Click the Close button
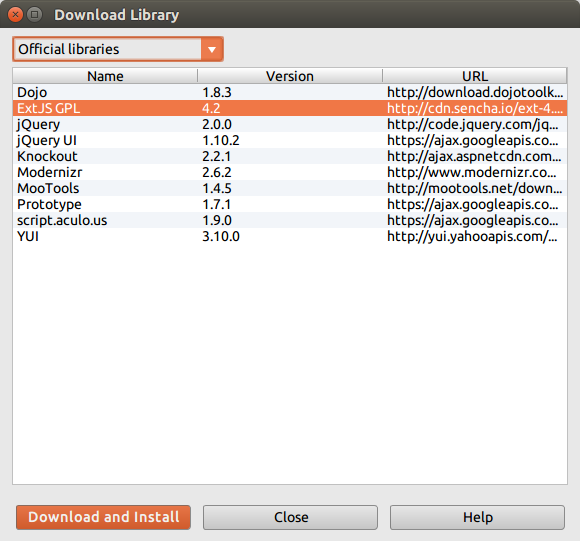580x541 pixels. pyautogui.click(x=290, y=517)
